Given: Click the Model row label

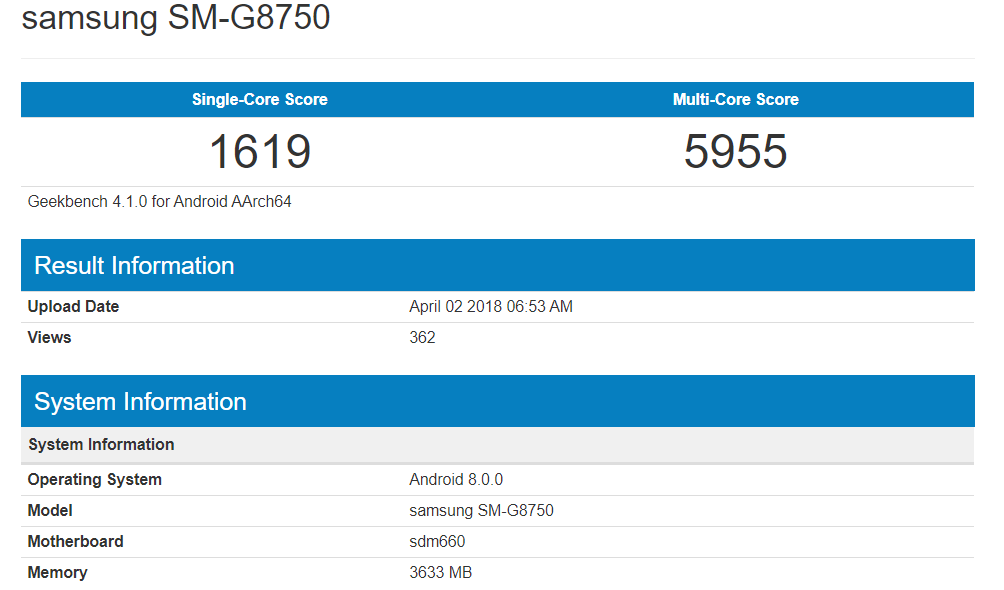Looking at the screenshot, I should click(x=49, y=510).
